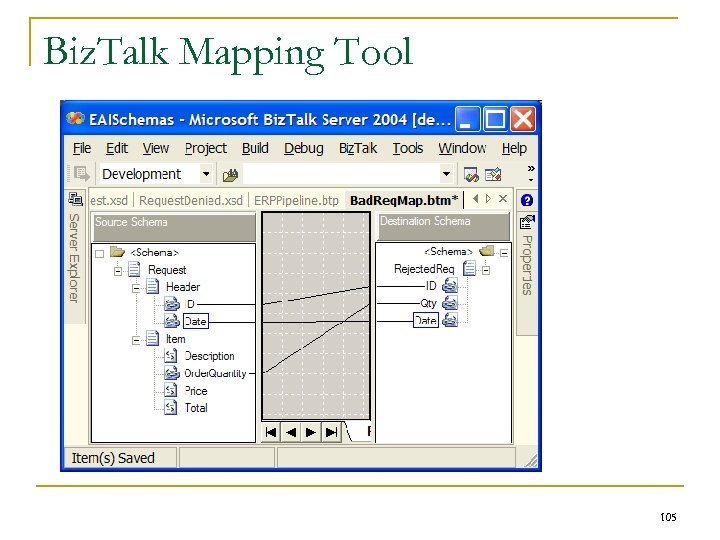
Task: Open the Debug menu
Action: [x=304, y=148]
